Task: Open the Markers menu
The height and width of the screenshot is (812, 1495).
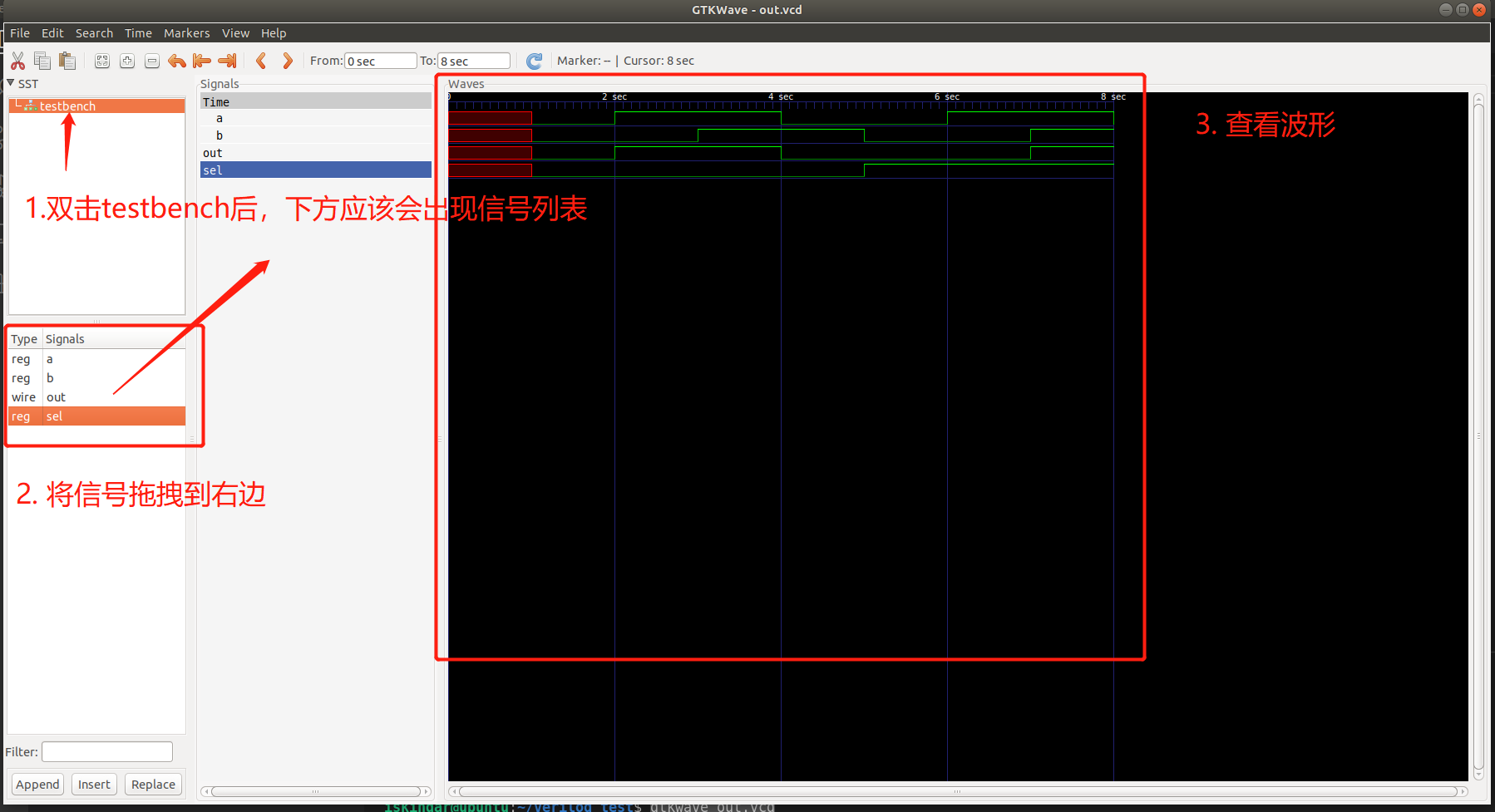Action: pyautogui.click(x=186, y=33)
